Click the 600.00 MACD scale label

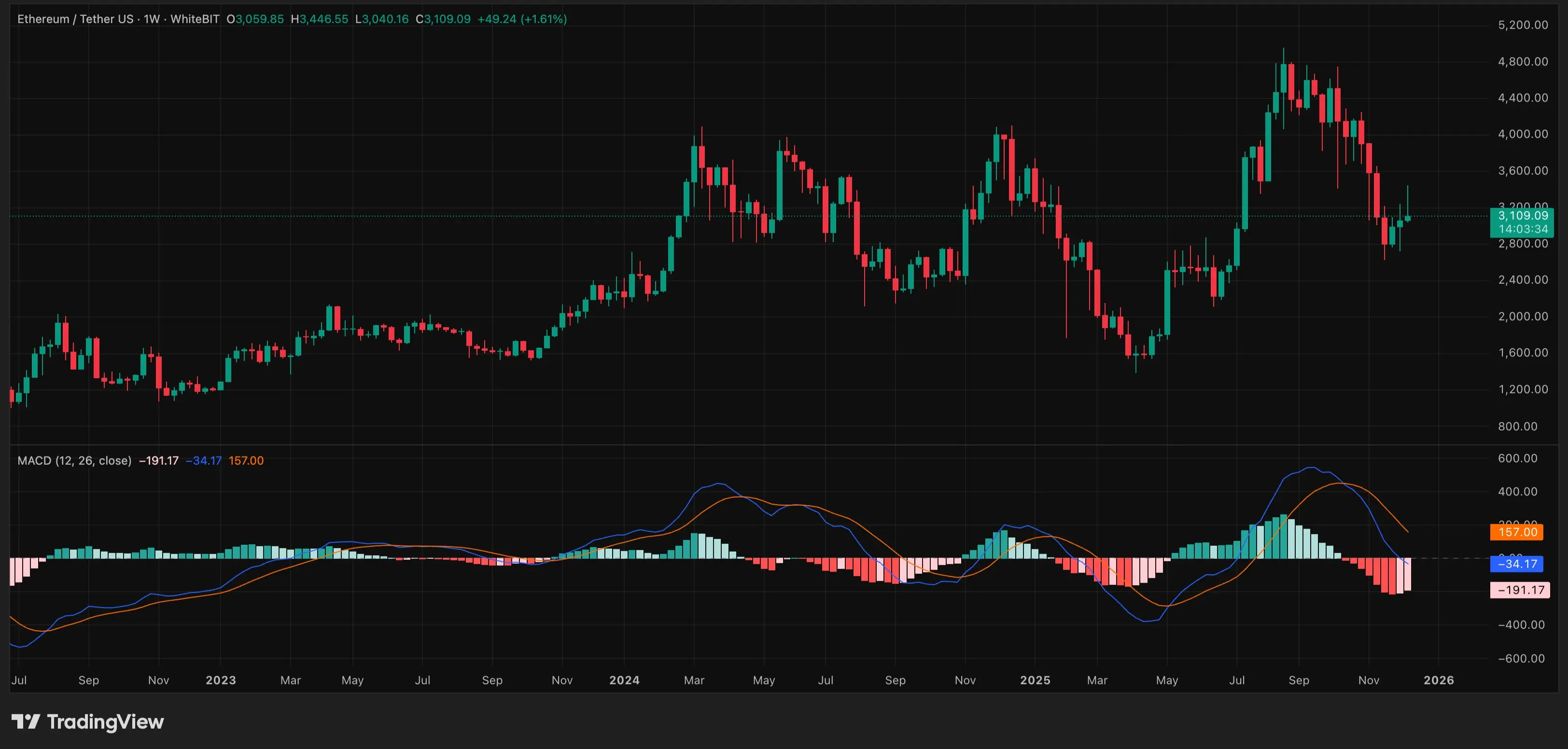[x=1517, y=458]
